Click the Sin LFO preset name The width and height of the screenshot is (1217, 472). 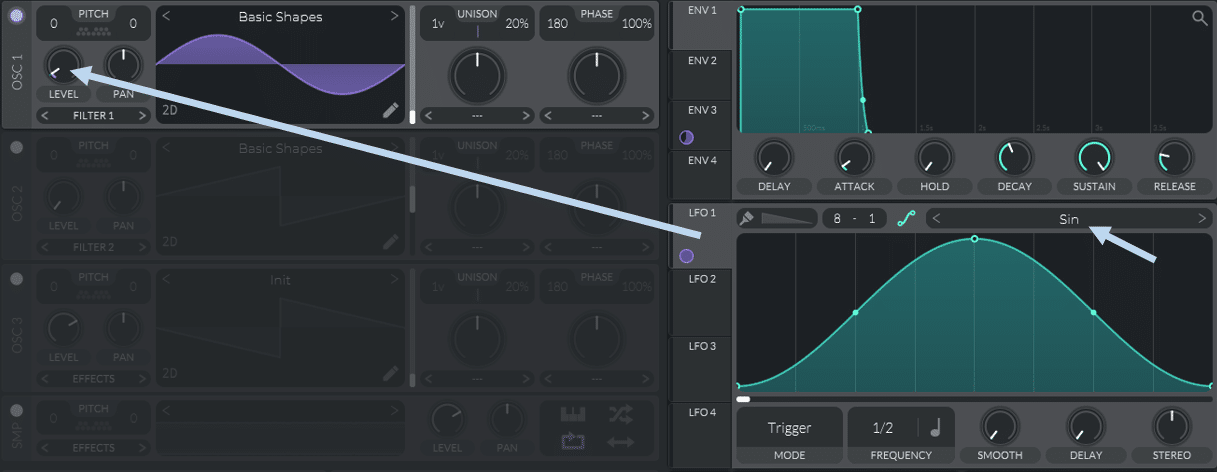pyautogui.click(x=1069, y=218)
